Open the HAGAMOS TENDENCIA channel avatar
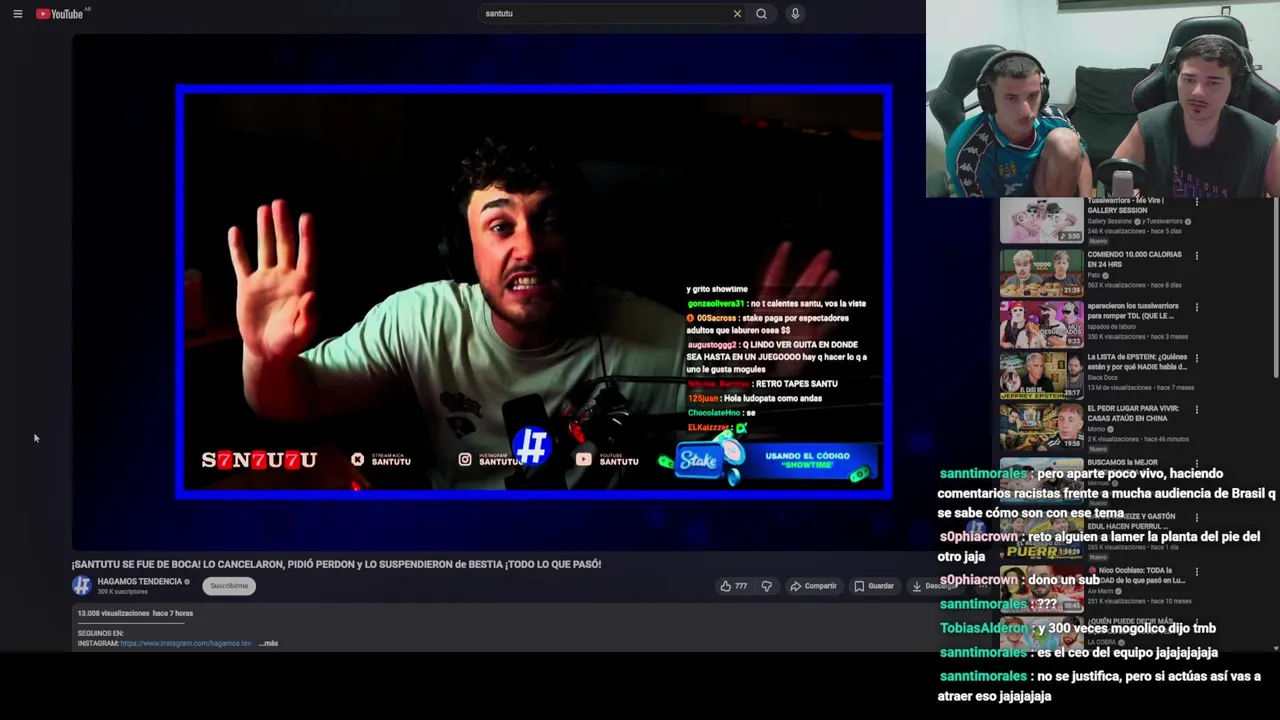This screenshot has width=1280, height=720. (82, 586)
